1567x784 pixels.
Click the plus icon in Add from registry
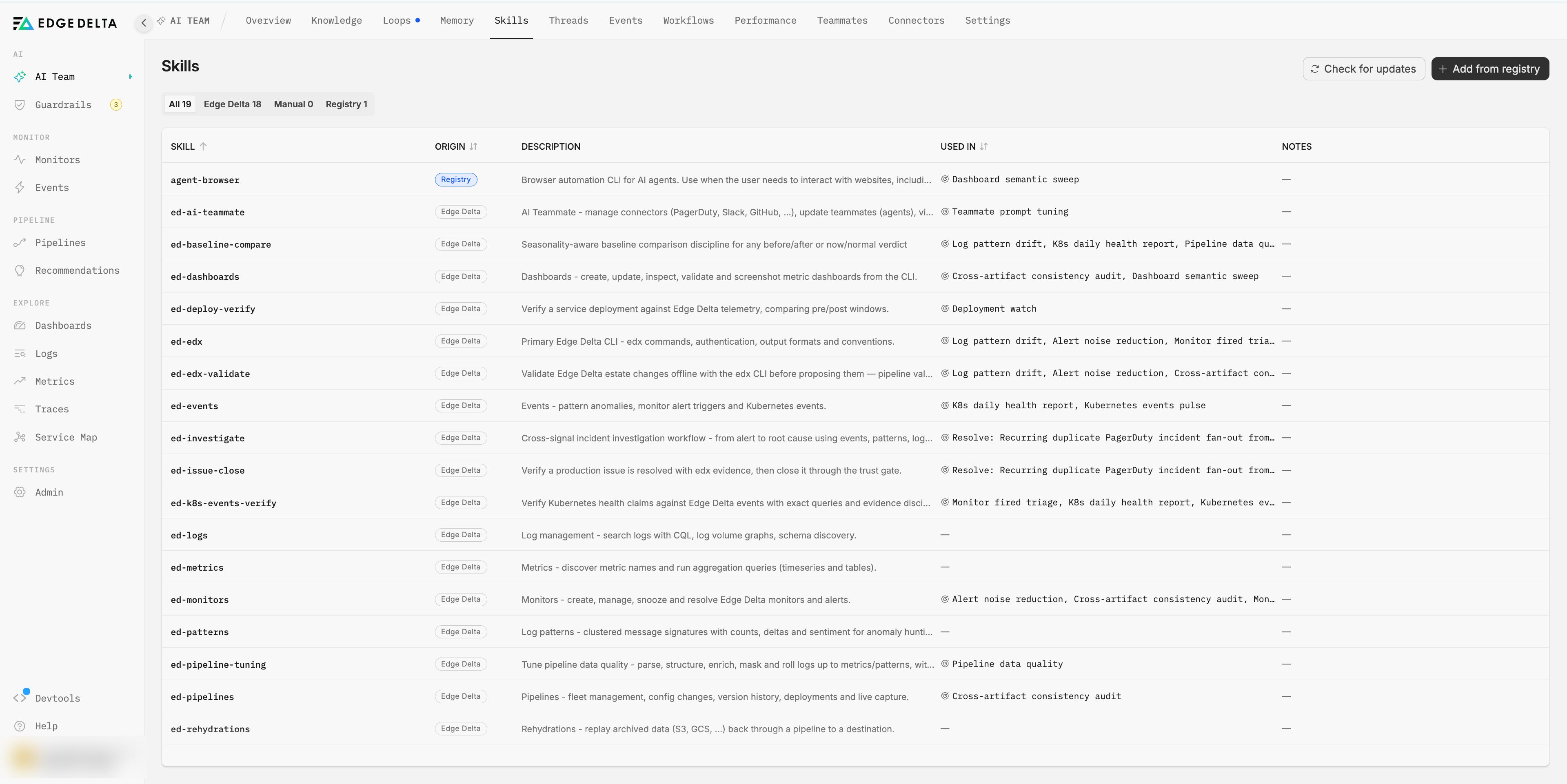click(1443, 69)
